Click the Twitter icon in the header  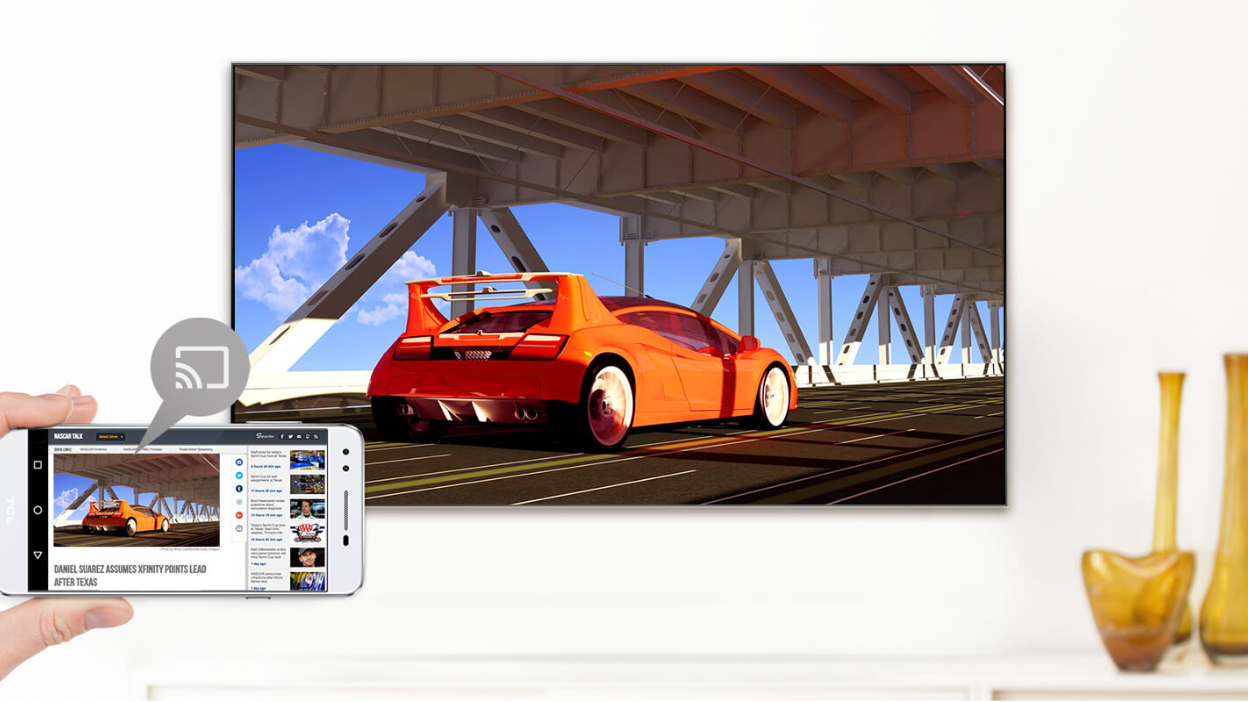coord(290,437)
